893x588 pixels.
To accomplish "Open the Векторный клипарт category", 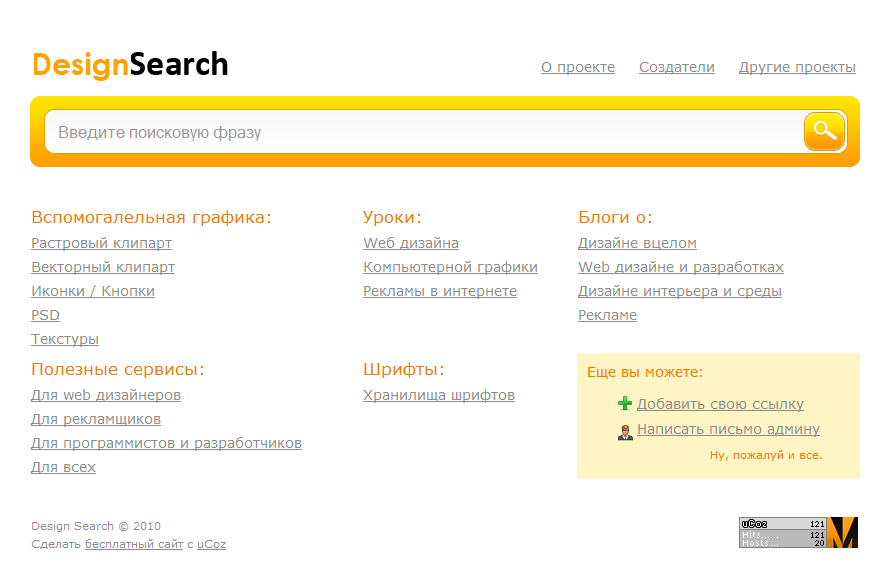I will tap(103, 267).
